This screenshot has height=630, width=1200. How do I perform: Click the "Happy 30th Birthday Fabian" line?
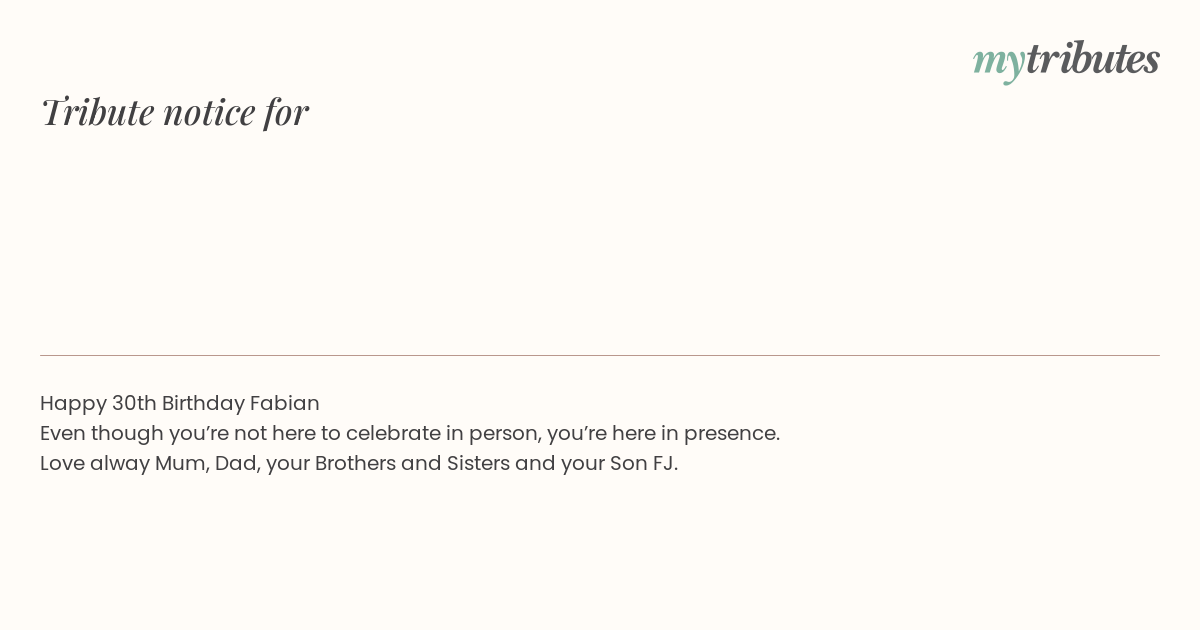[x=180, y=403]
